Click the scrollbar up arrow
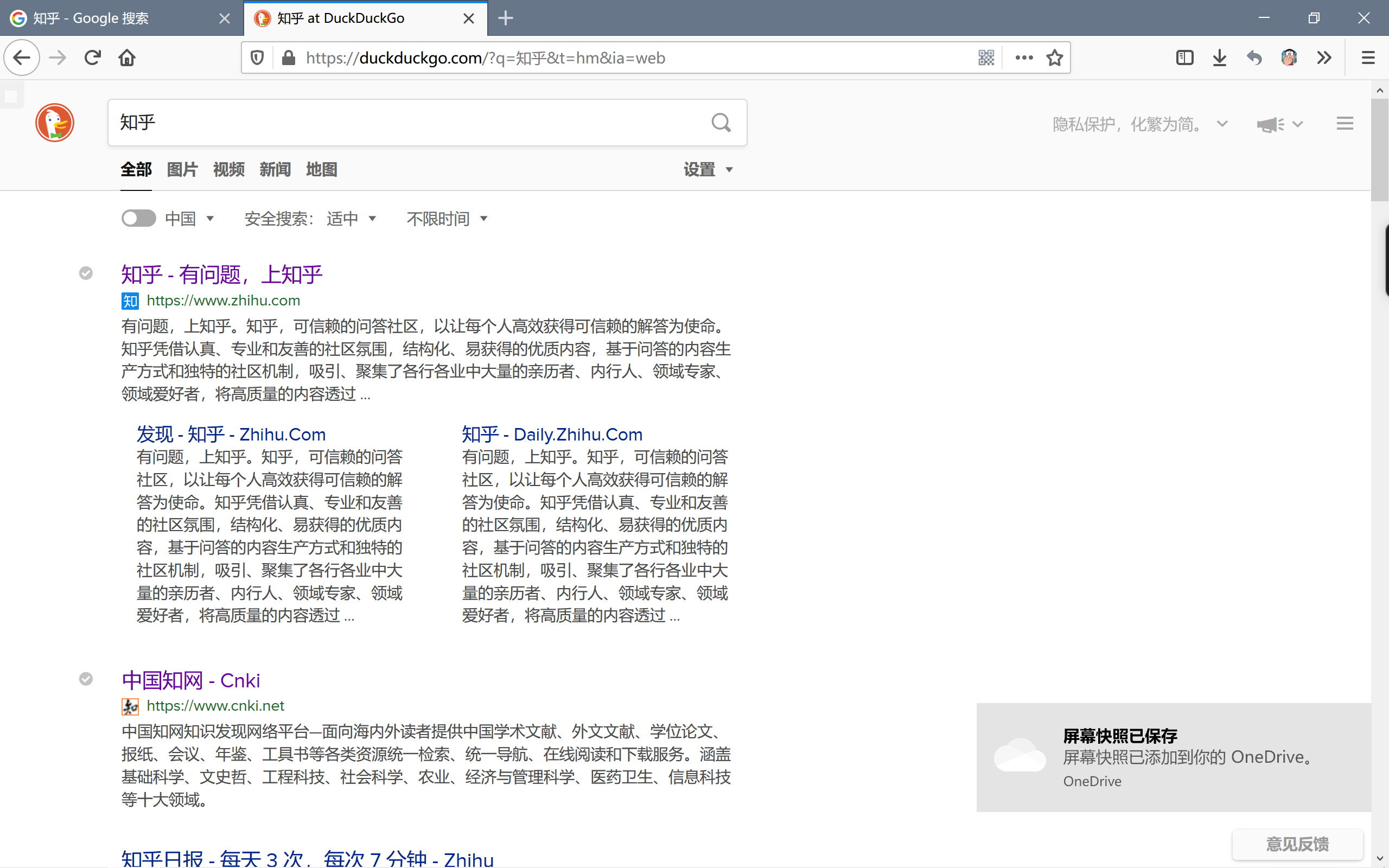 point(1380,91)
